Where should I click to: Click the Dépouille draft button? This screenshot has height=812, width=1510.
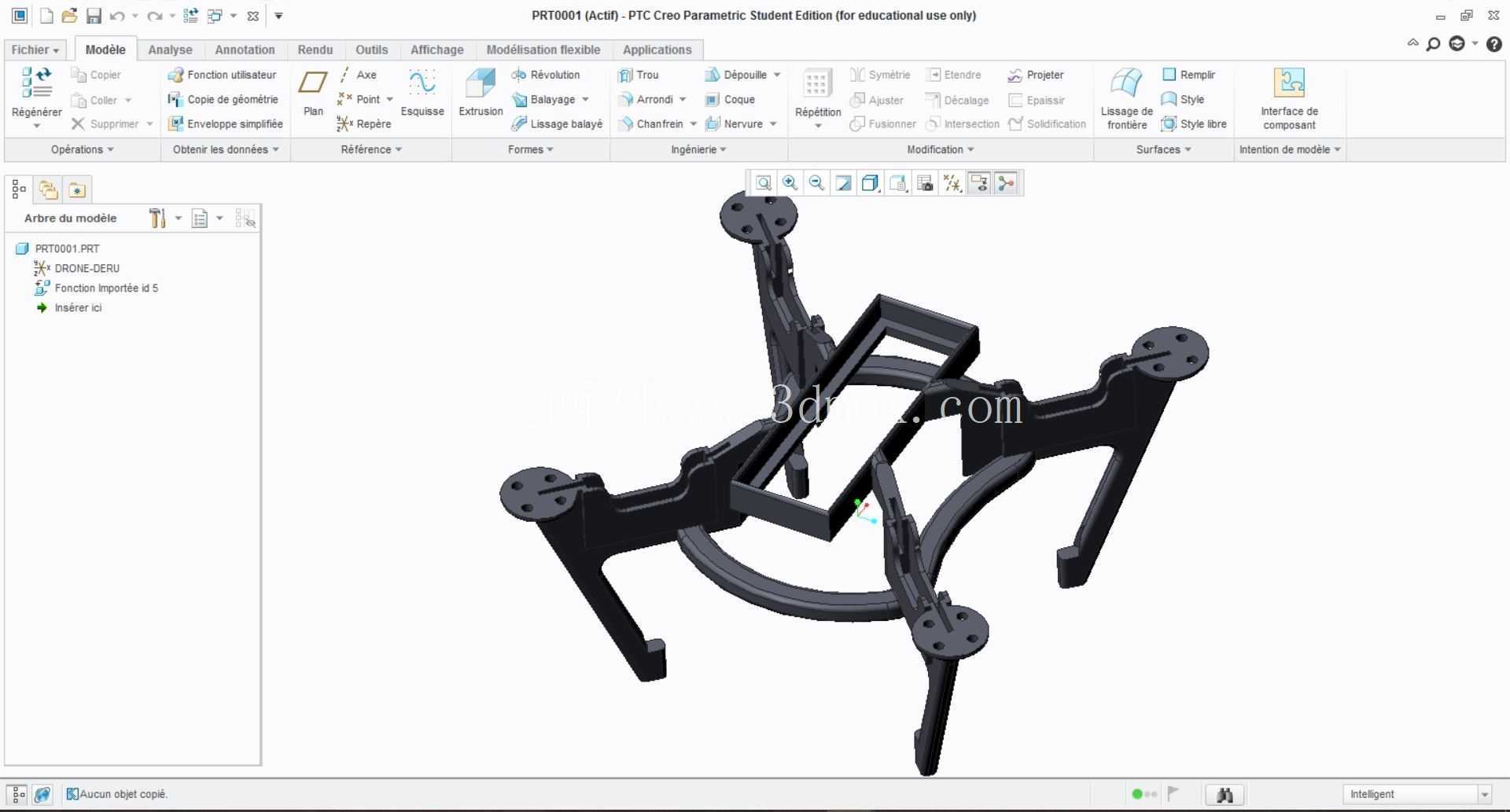click(x=735, y=75)
